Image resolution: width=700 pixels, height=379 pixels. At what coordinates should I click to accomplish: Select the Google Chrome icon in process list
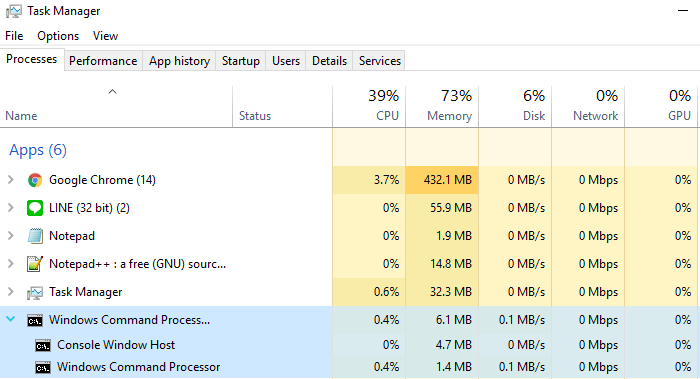coord(35,180)
